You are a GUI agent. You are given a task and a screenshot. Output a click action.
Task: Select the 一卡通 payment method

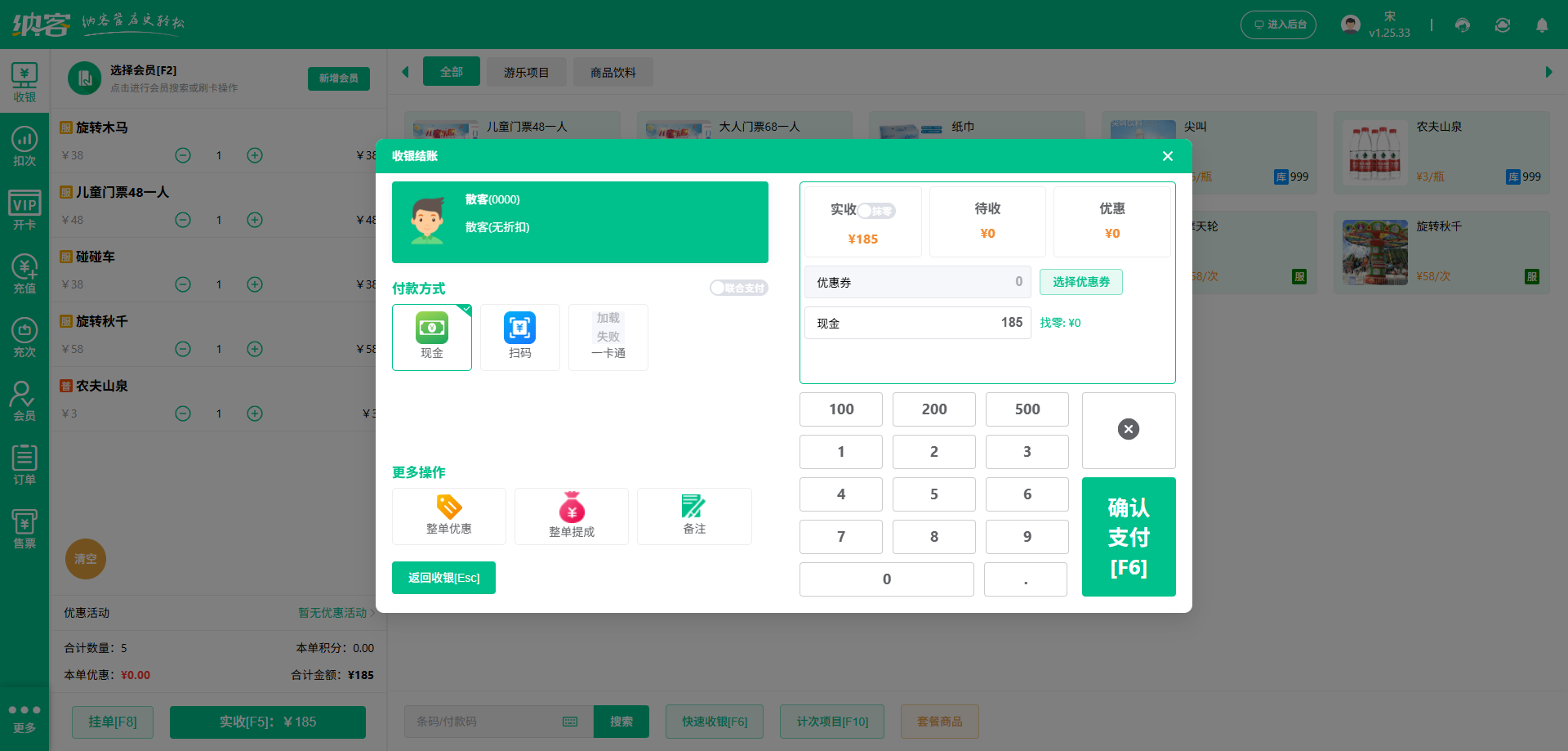(x=608, y=337)
